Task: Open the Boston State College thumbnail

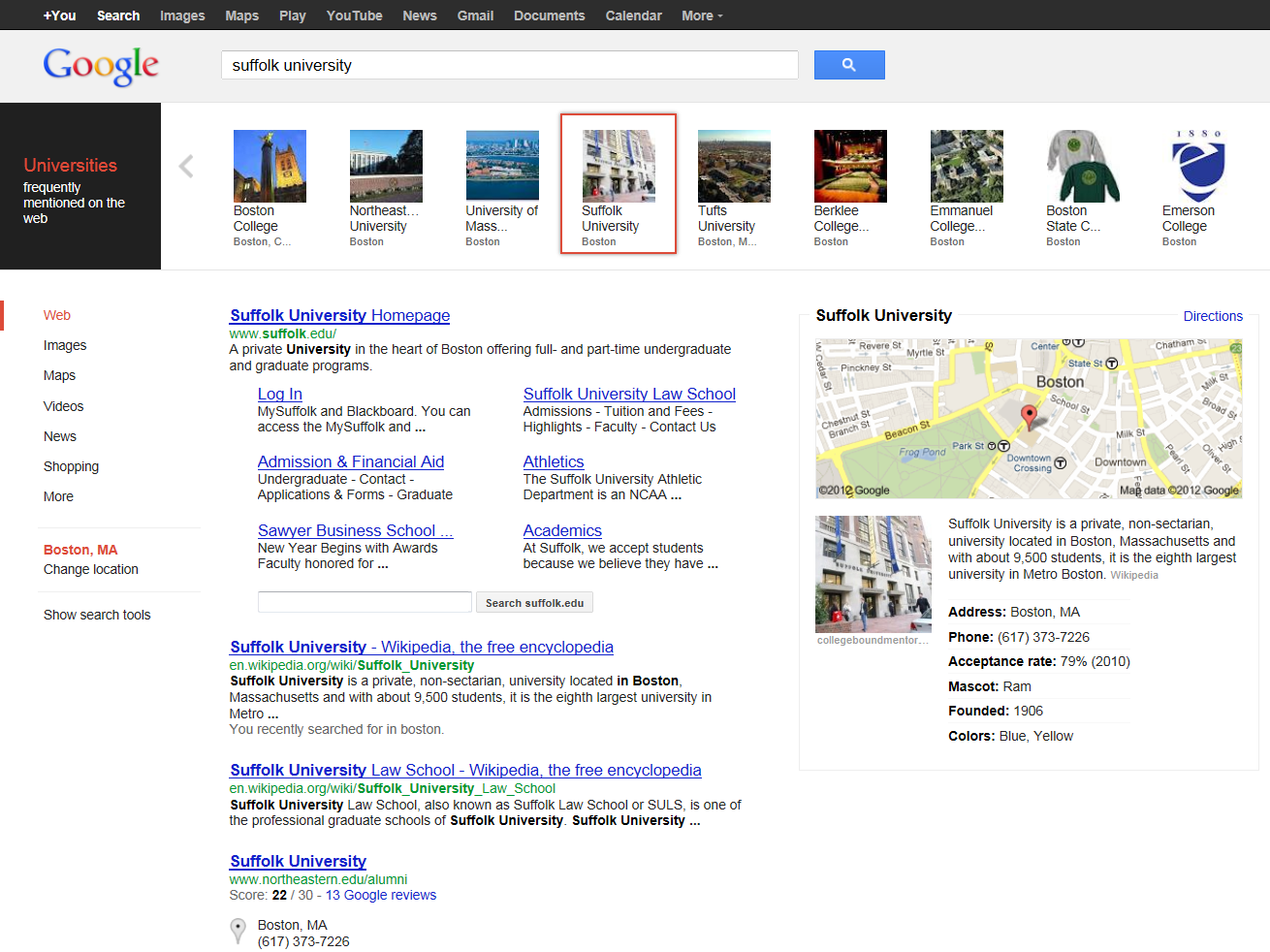Action: pyautogui.click(x=1083, y=166)
